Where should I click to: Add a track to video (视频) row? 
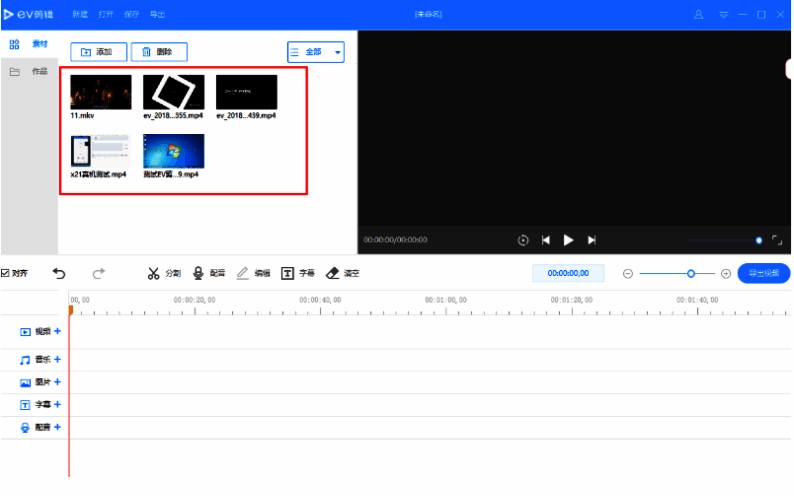[x=58, y=331]
